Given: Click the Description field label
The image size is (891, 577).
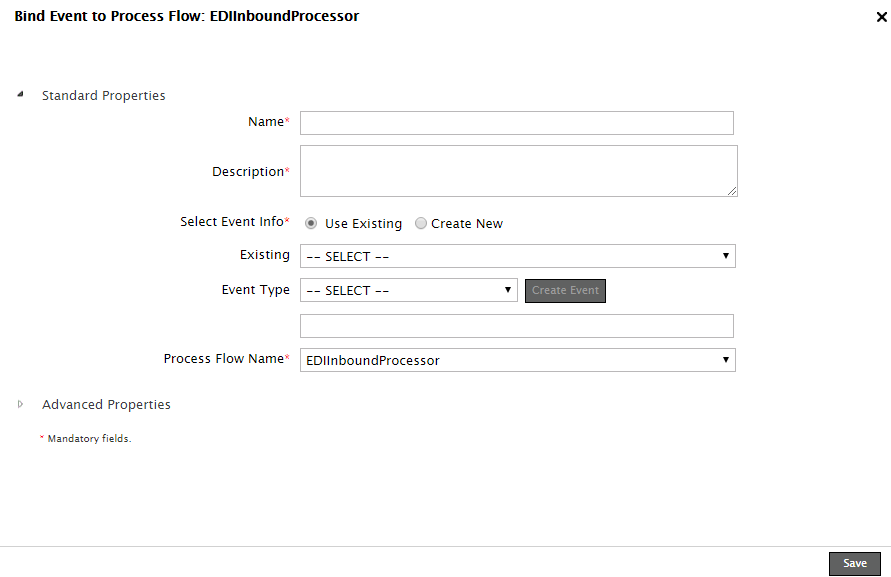Looking at the screenshot, I should [248, 172].
